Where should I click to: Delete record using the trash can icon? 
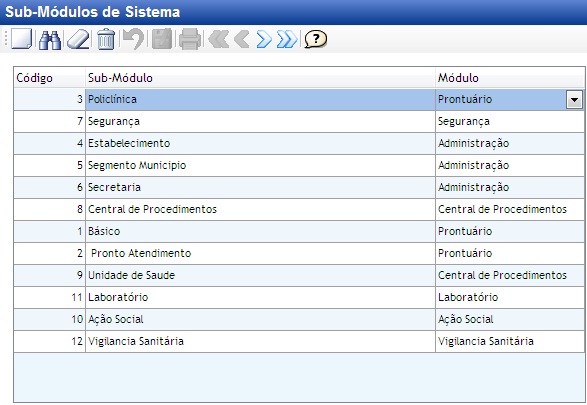106,39
